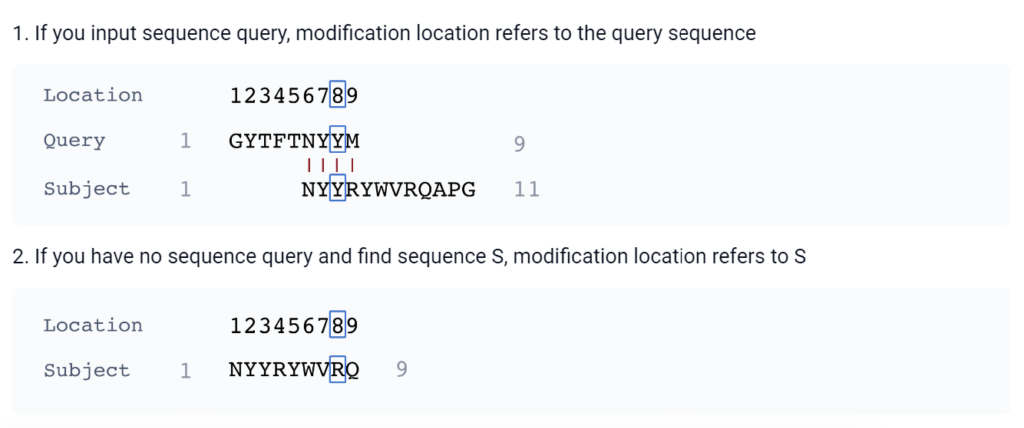Click the Query row label
The image size is (1024, 428).
coord(74,142)
